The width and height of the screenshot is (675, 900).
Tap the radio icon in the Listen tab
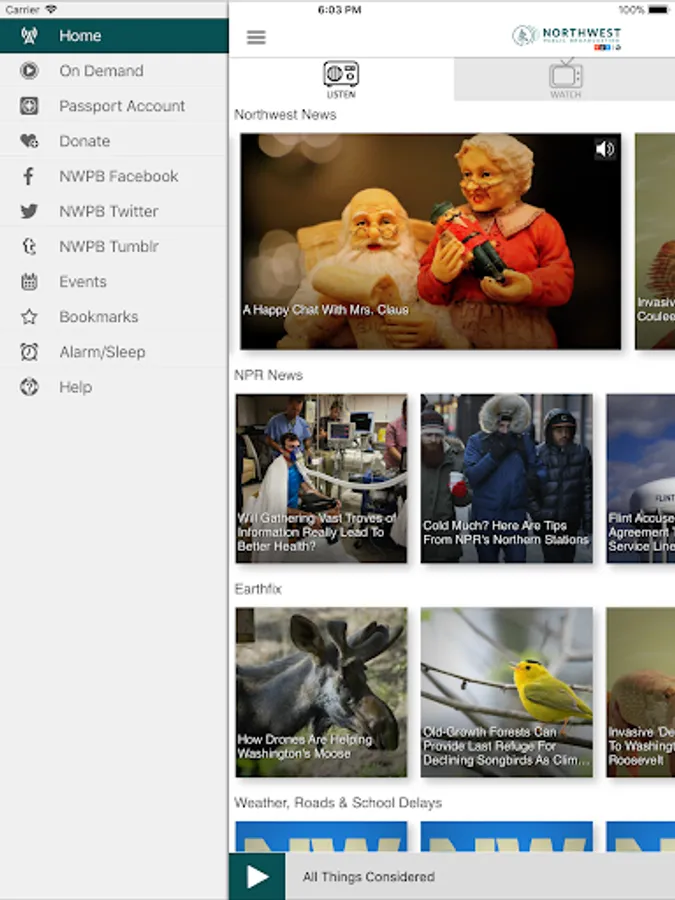click(x=341, y=74)
